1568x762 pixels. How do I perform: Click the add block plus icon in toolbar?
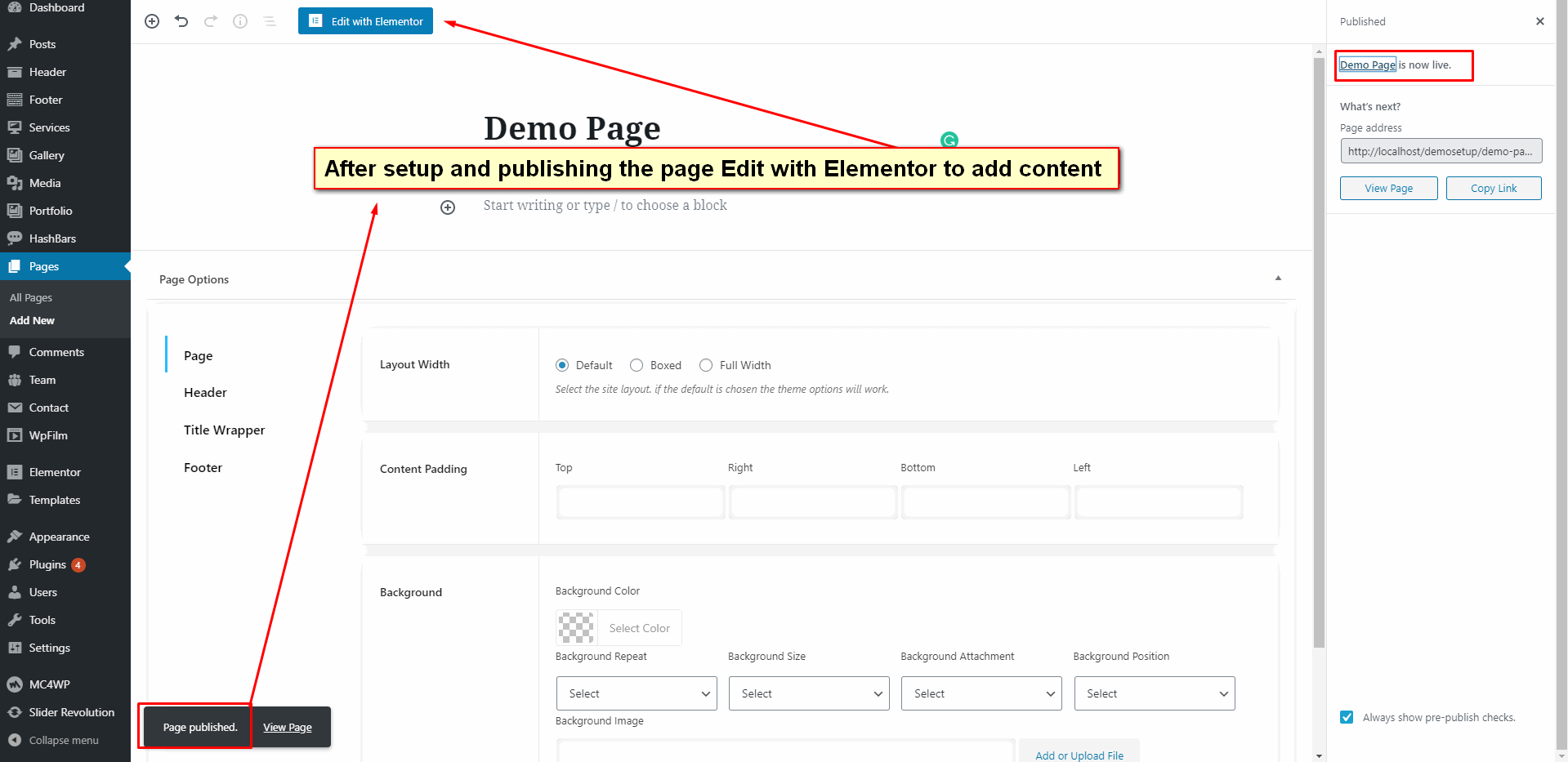tap(152, 21)
